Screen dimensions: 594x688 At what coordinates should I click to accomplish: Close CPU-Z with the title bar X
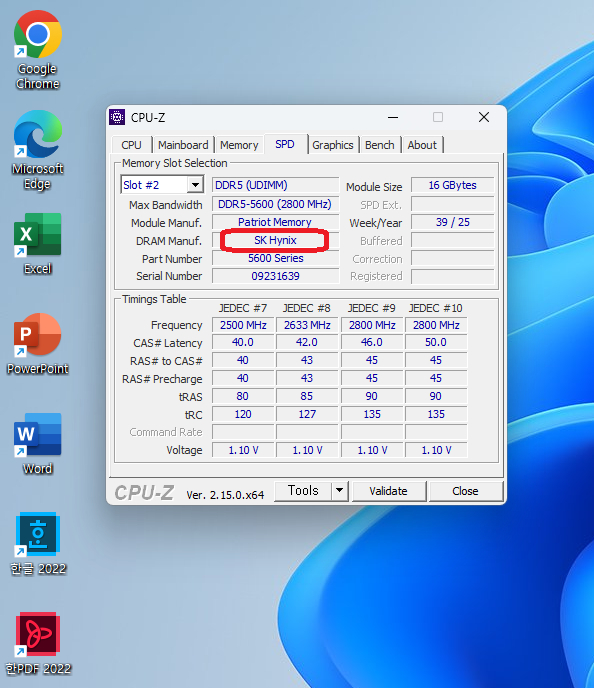point(484,117)
